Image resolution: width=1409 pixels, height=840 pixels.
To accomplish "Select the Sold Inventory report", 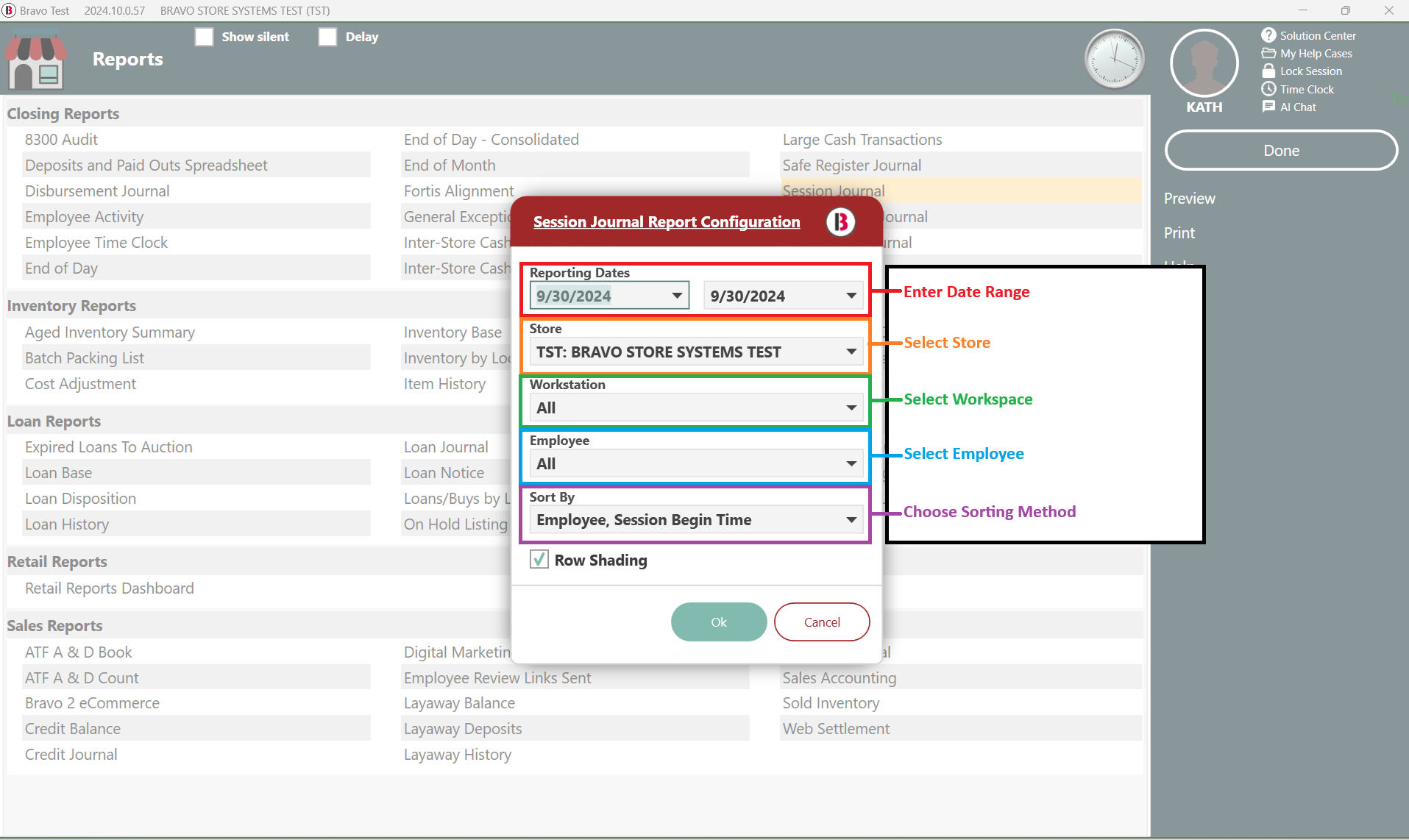I will coord(831,702).
